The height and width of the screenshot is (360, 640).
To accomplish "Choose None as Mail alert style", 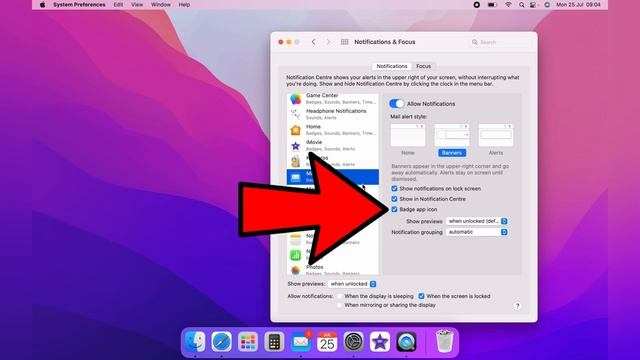I will tap(408, 140).
